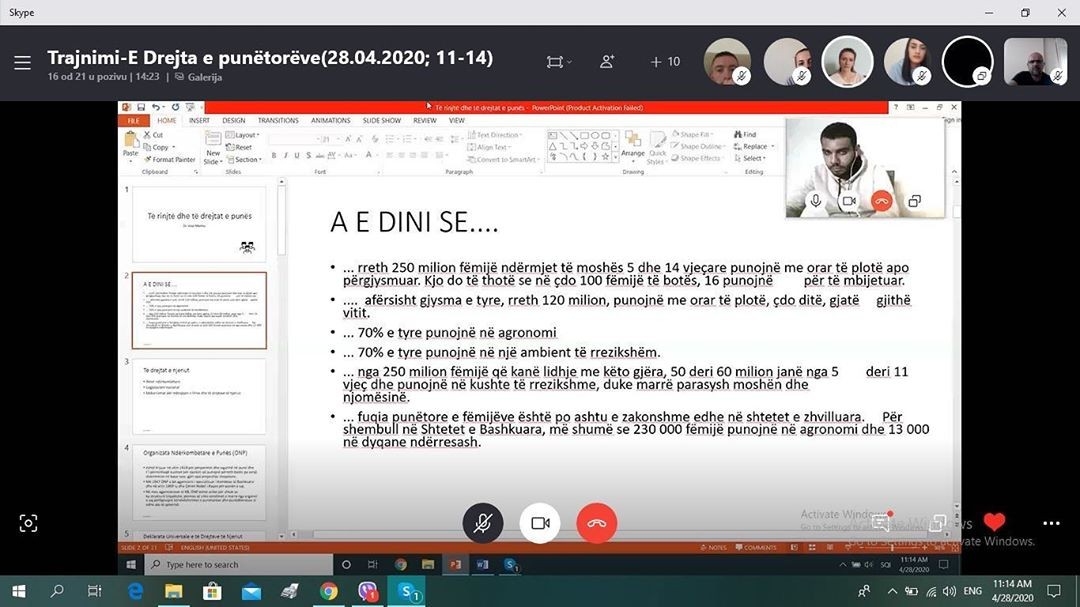Click the Replace button in Editing group
This screenshot has height=607, width=1080.
point(755,146)
